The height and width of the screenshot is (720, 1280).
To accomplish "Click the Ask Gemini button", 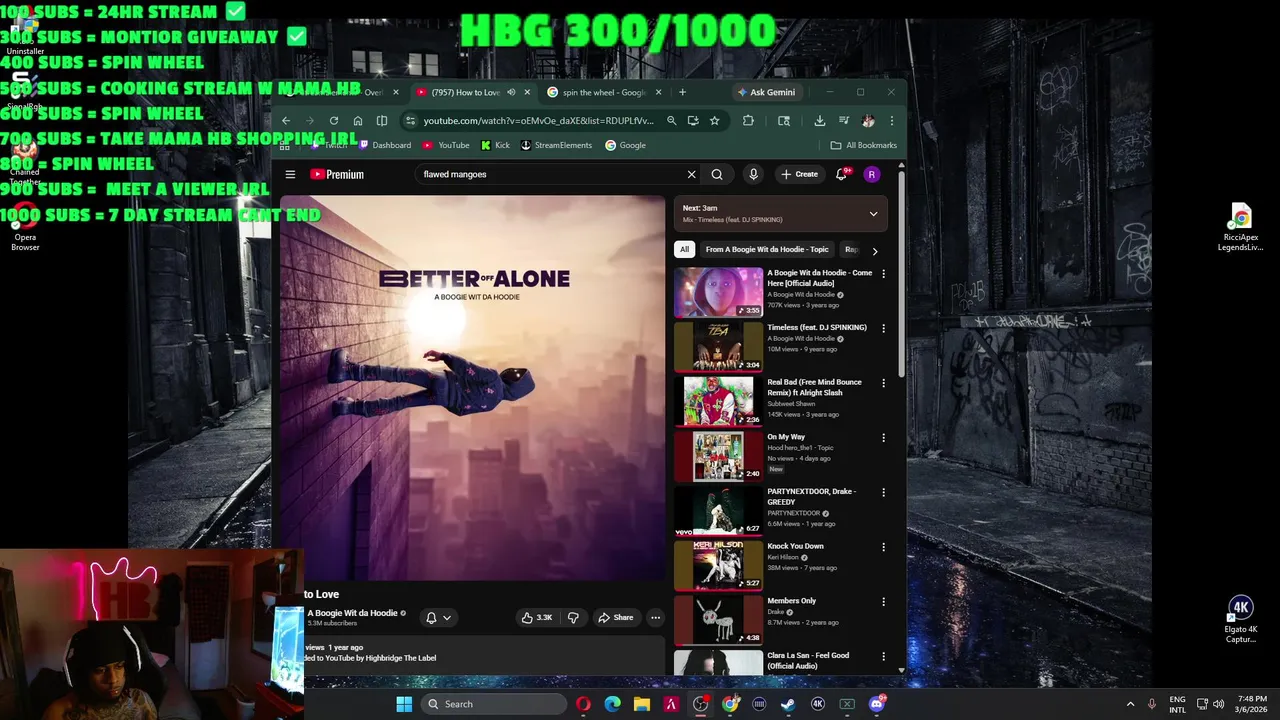I will 766,92.
